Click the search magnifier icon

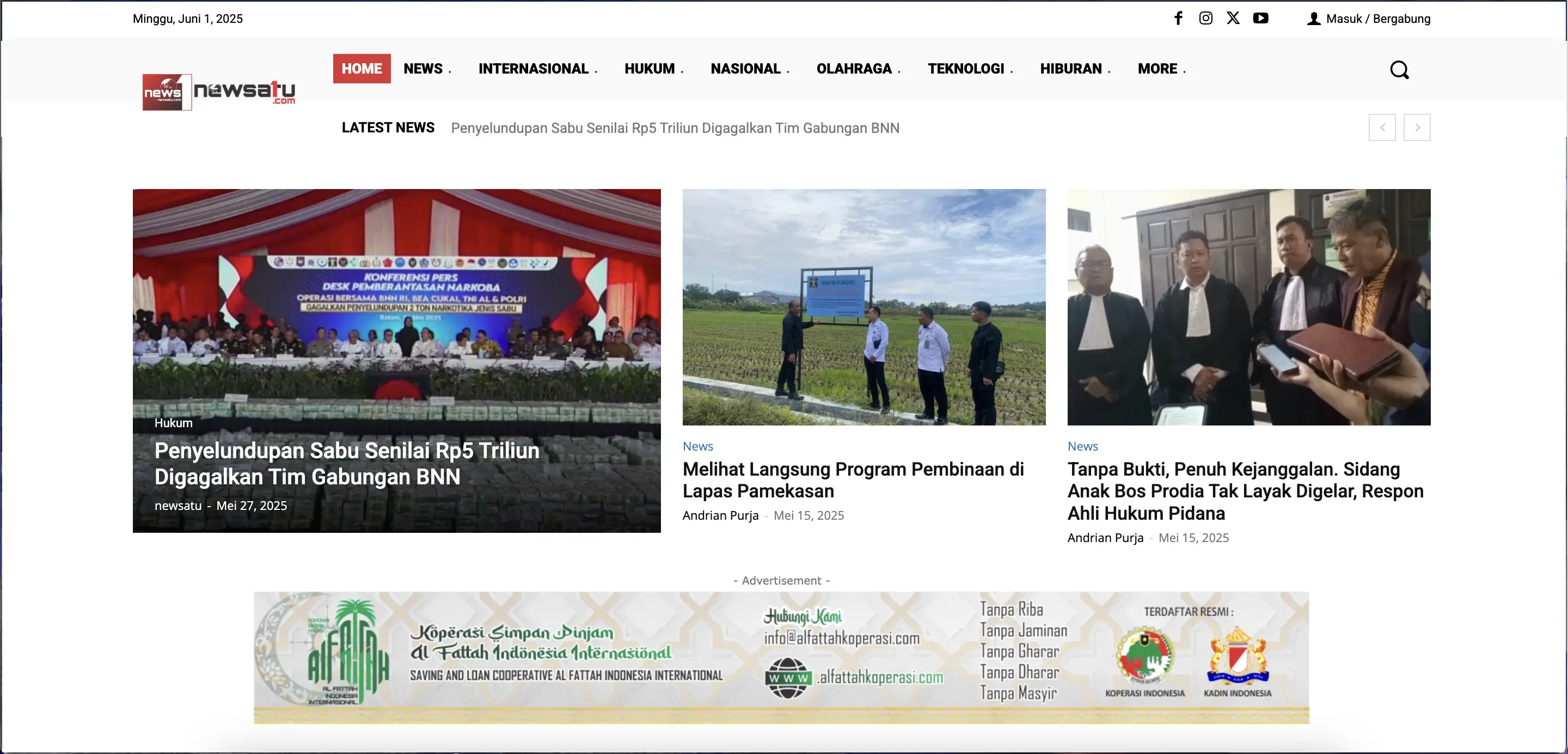point(1399,70)
